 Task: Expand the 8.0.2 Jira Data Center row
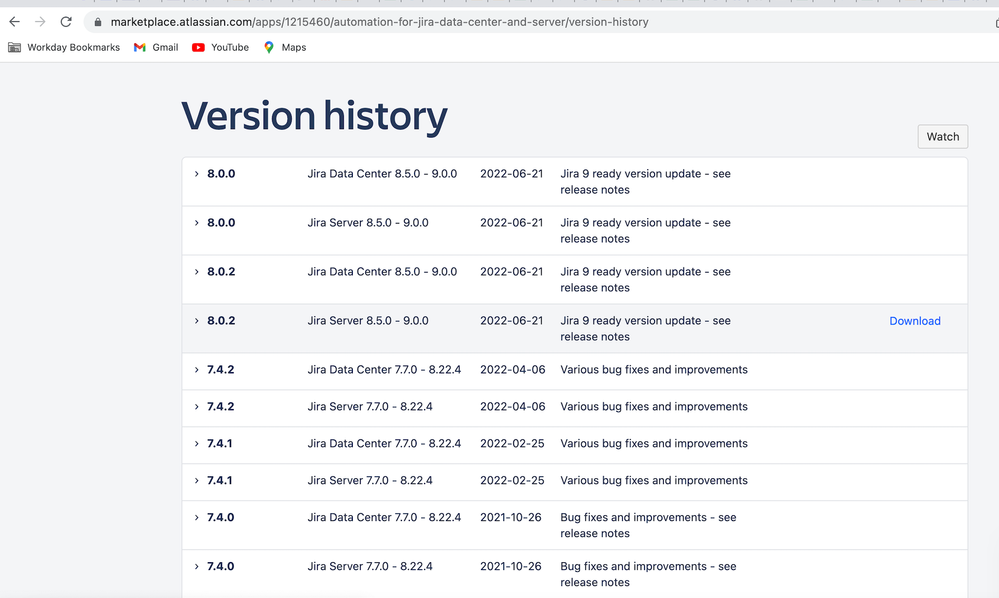[196, 272]
